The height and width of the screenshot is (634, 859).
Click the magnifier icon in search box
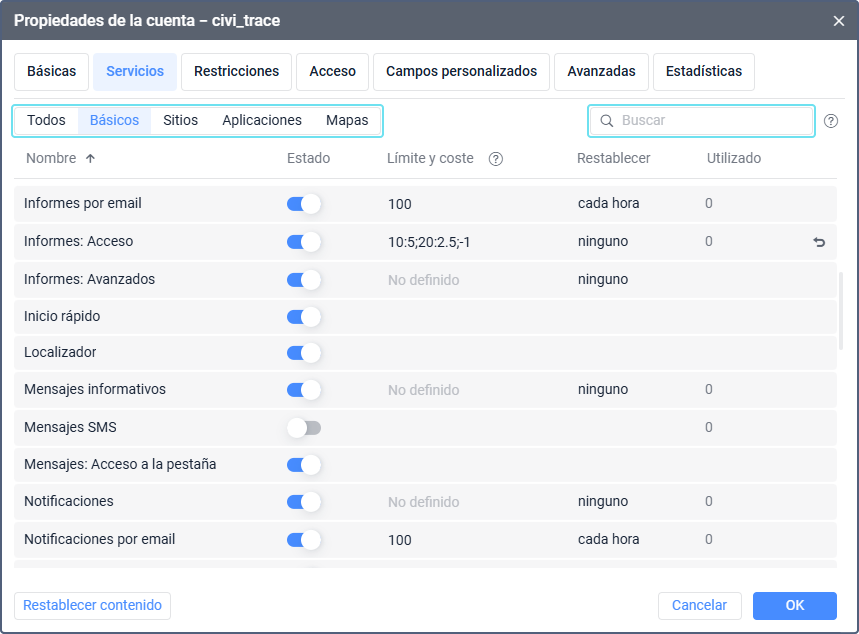tap(606, 121)
